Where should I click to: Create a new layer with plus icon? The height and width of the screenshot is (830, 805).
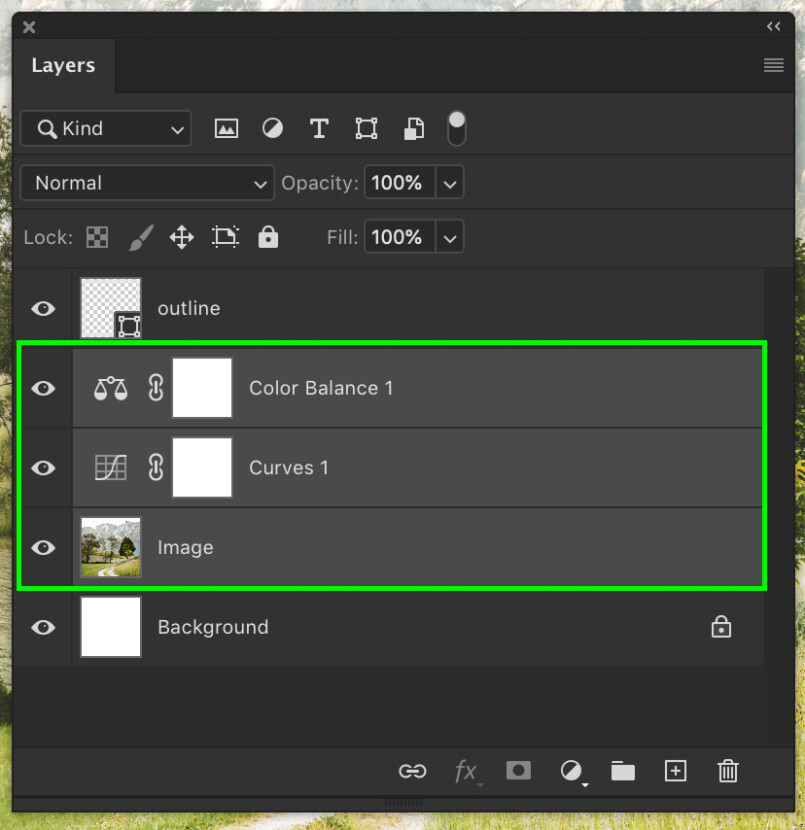tap(676, 770)
